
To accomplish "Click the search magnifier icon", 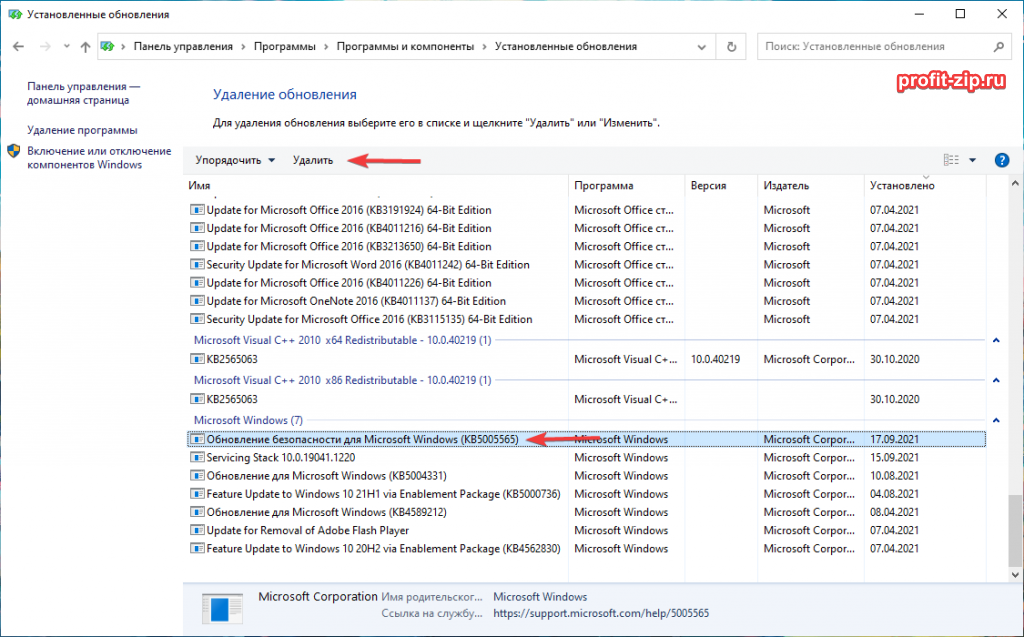I will [997, 47].
